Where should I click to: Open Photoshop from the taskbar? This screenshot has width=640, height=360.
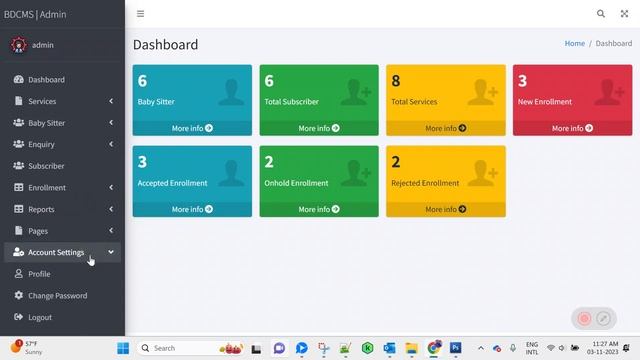(456, 348)
